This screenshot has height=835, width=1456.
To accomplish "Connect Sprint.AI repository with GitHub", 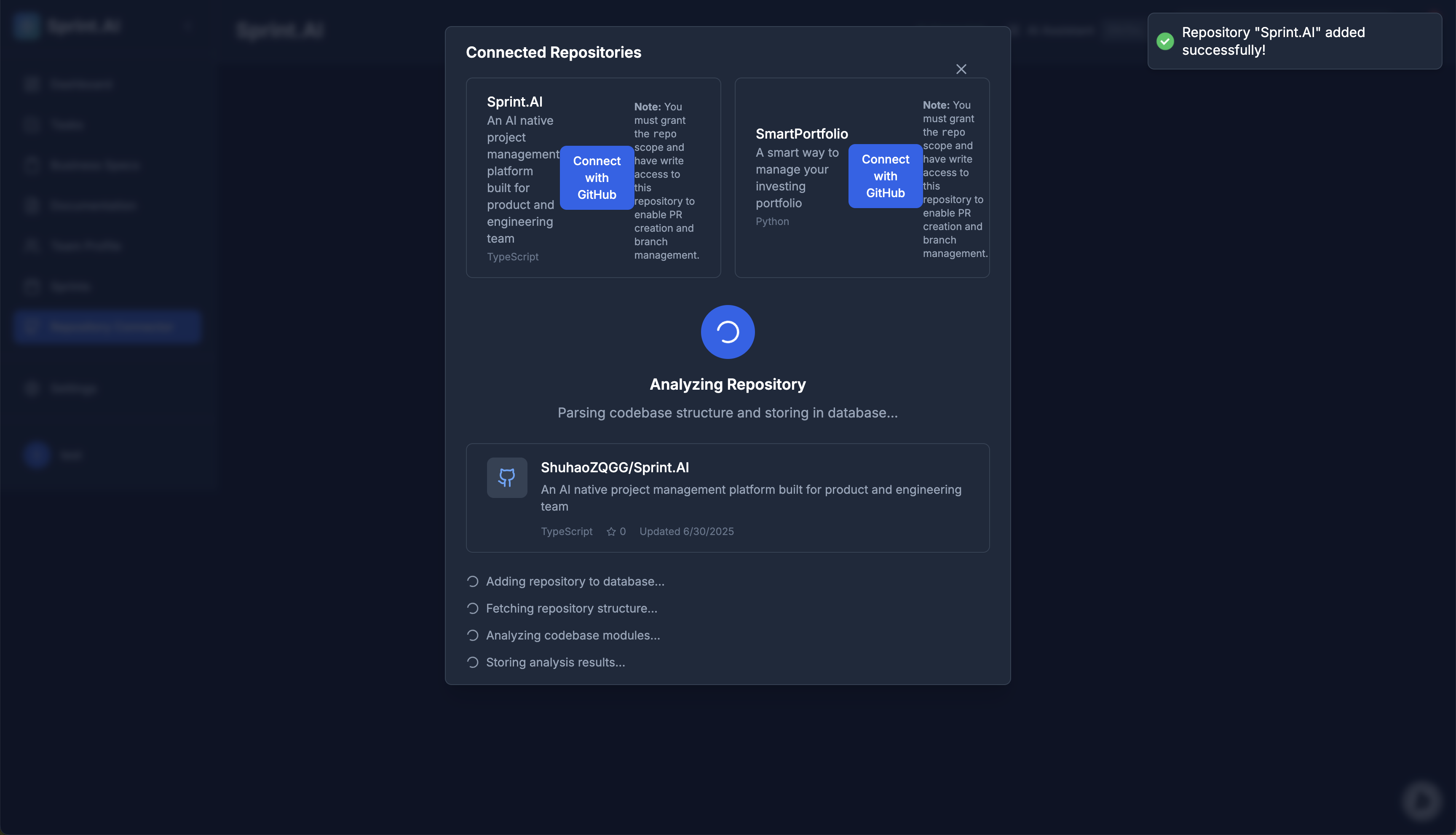I will pos(597,178).
